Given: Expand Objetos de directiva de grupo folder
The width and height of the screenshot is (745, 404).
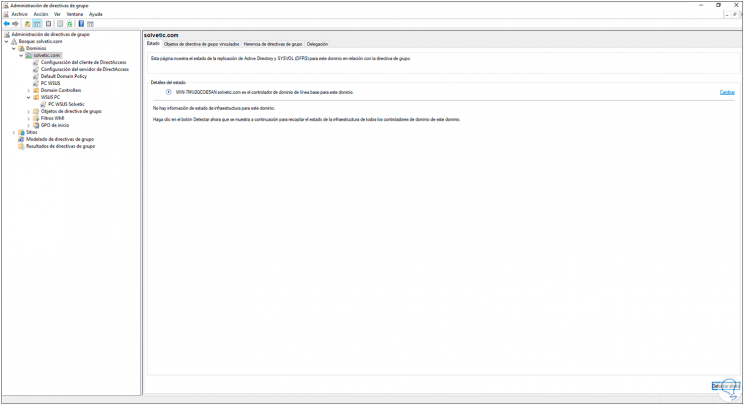Looking at the screenshot, I should tap(29, 111).
